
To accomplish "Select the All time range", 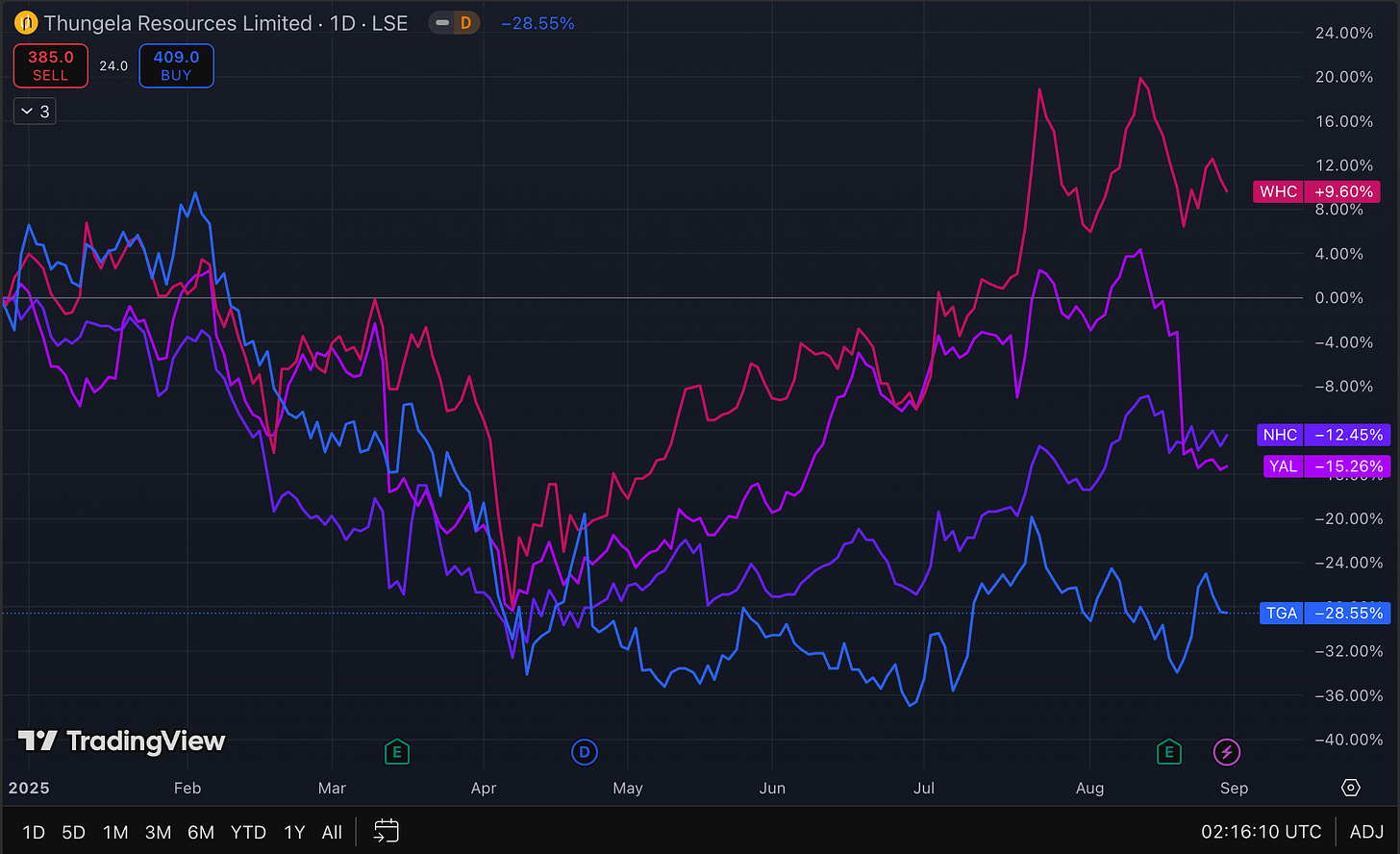I will coord(332,832).
